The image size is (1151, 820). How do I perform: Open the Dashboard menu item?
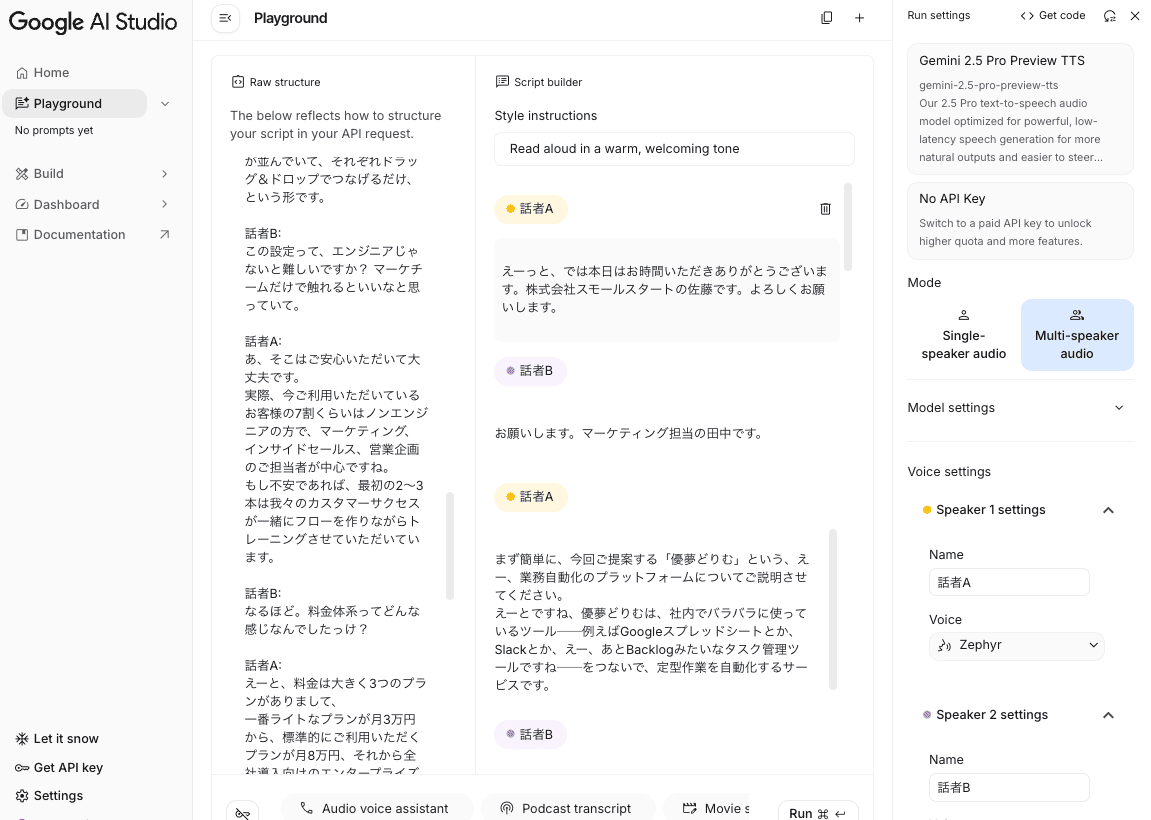tap(92, 205)
